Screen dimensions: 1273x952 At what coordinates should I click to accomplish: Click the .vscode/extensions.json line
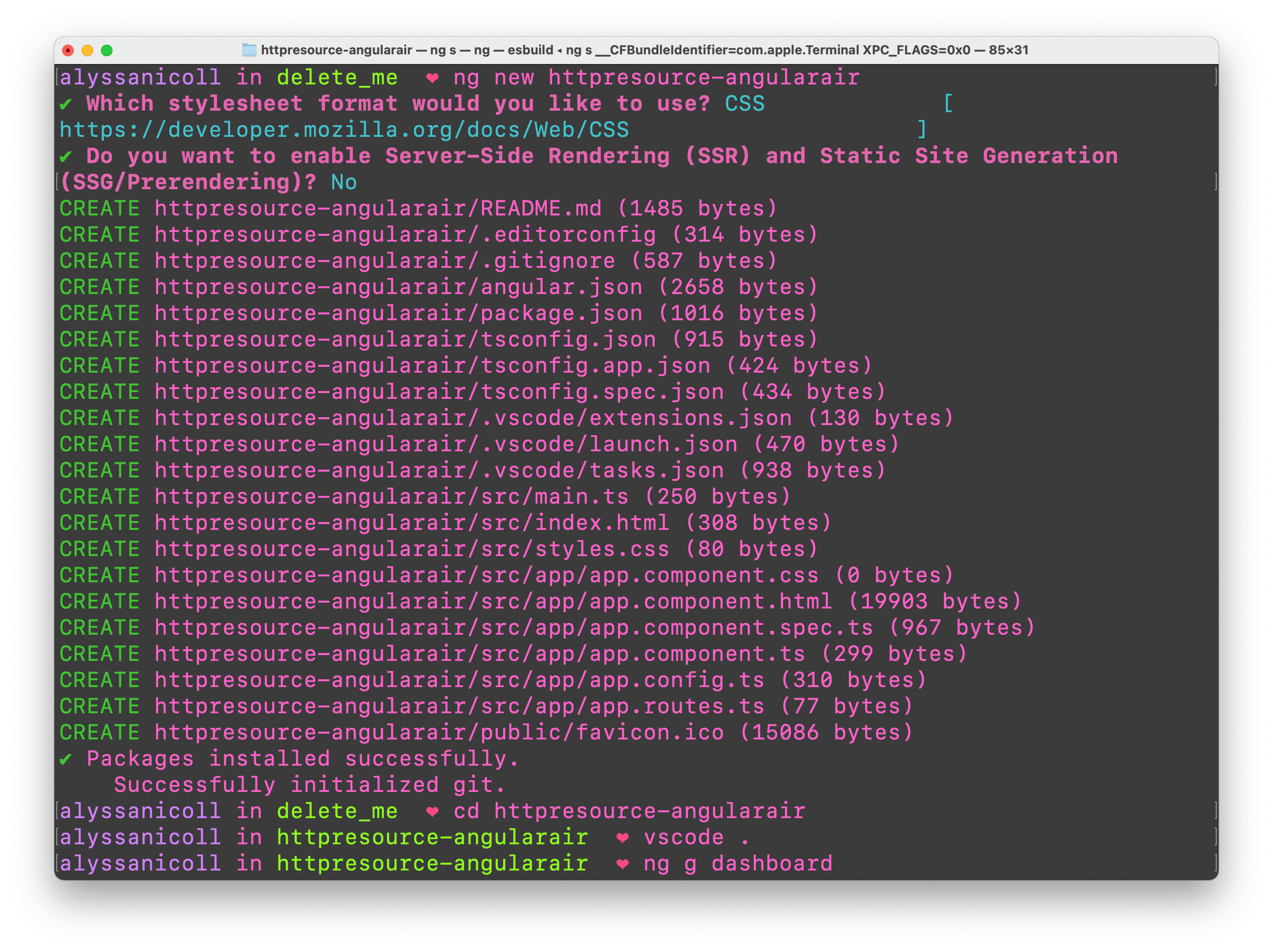(x=506, y=418)
